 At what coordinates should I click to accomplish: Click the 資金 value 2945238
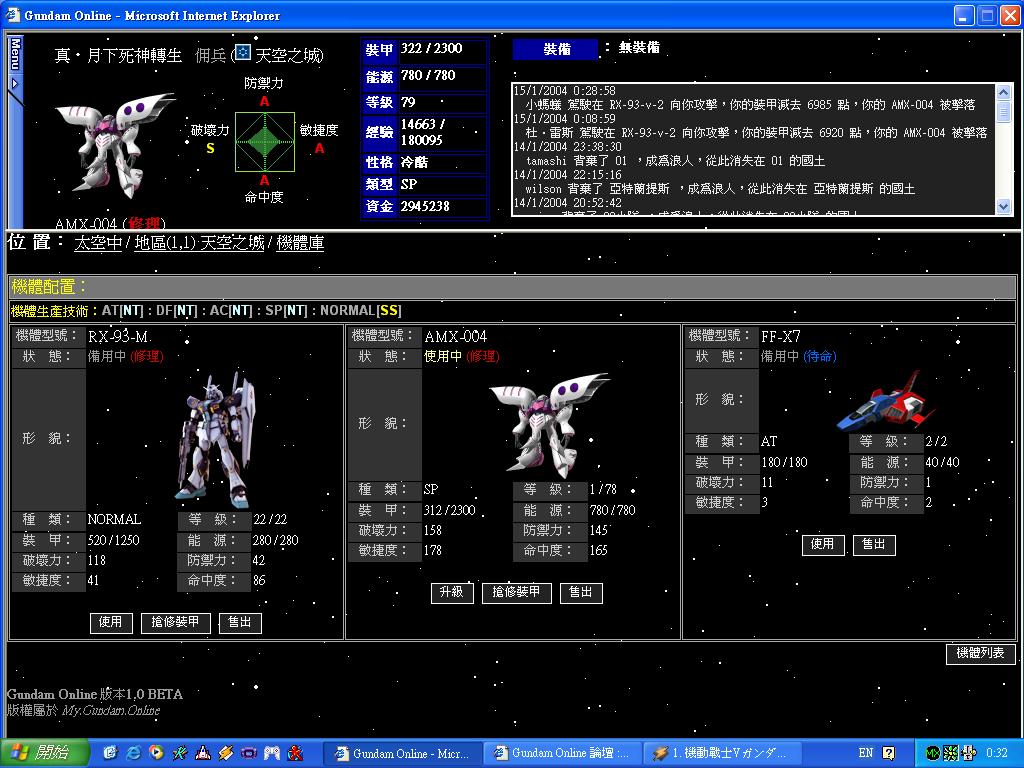point(425,206)
